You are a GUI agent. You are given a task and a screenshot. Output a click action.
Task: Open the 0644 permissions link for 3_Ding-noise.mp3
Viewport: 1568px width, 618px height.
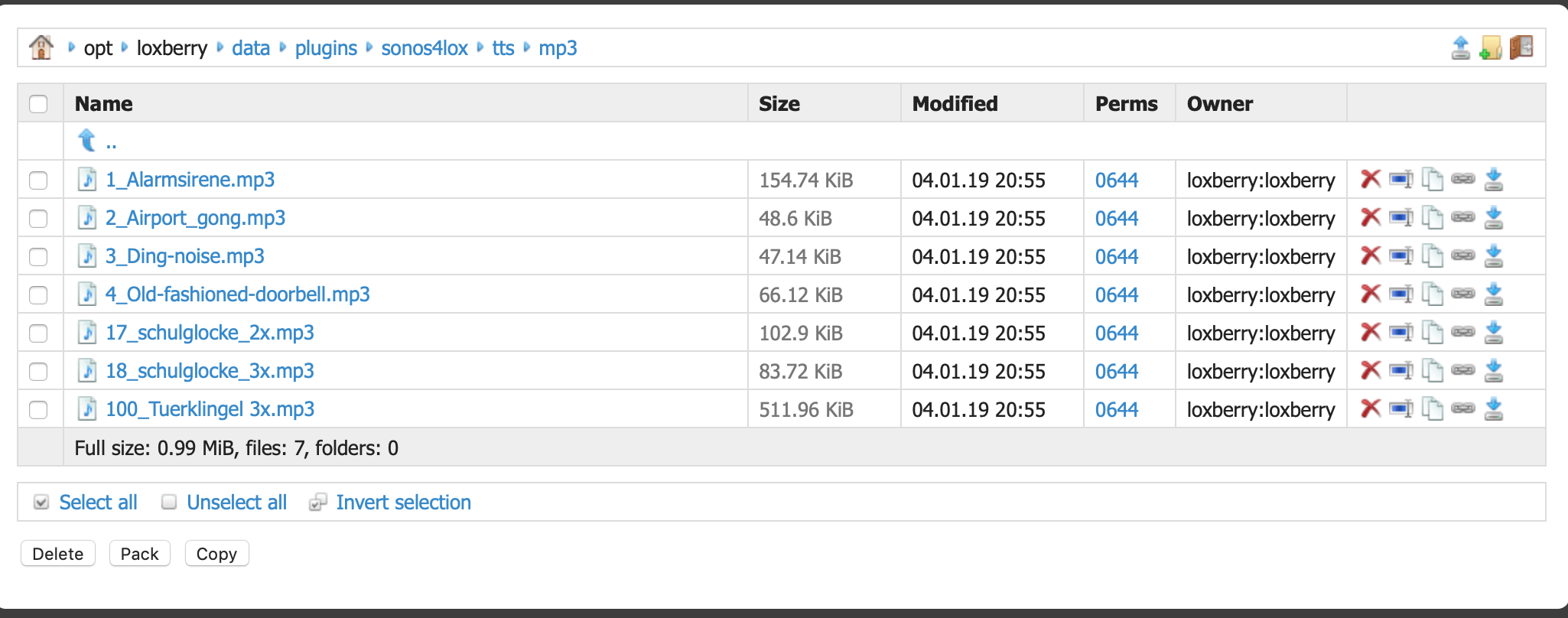pos(1116,257)
